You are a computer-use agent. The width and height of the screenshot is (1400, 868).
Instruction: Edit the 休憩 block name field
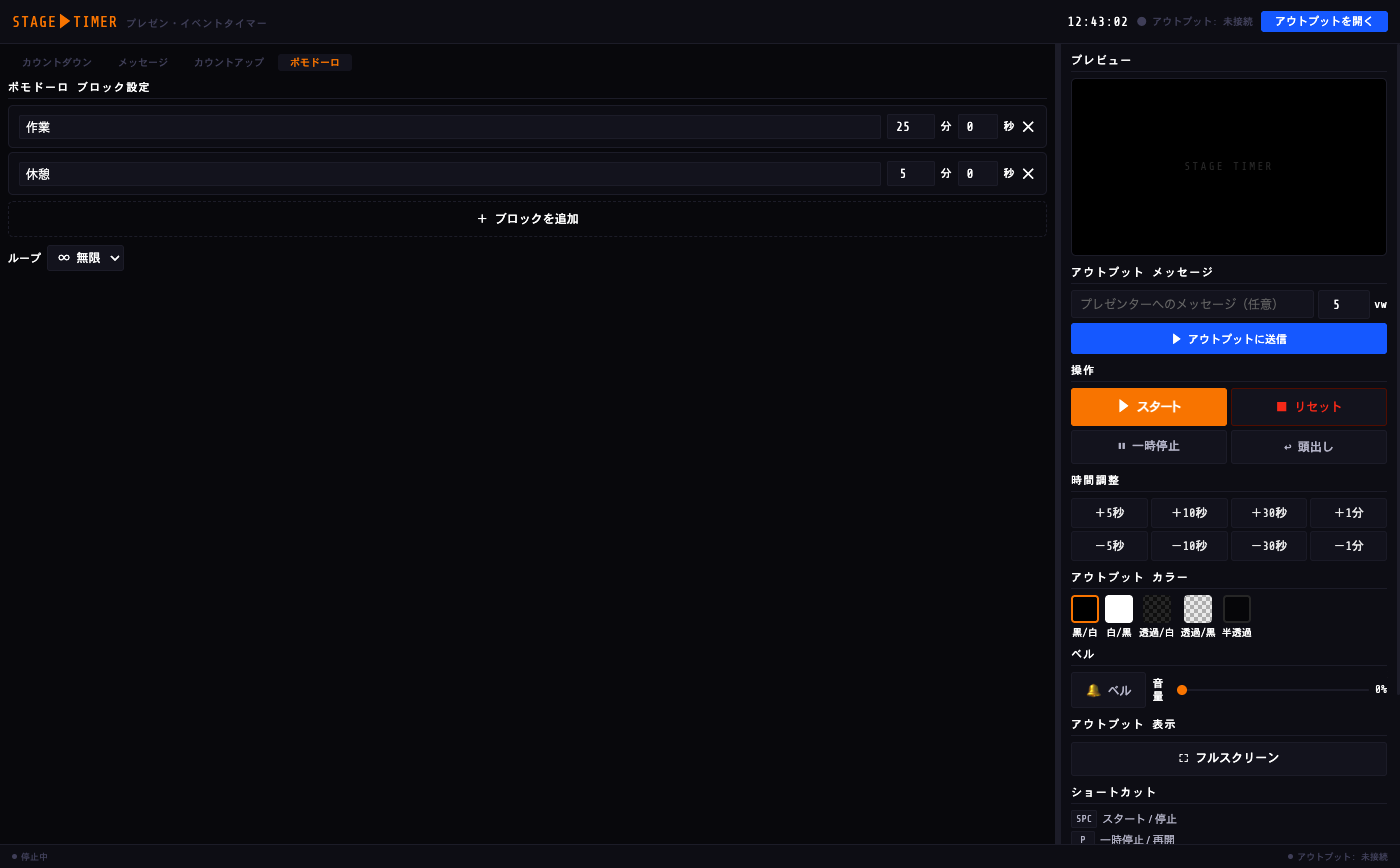pyautogui.click(x=449, y=174)
